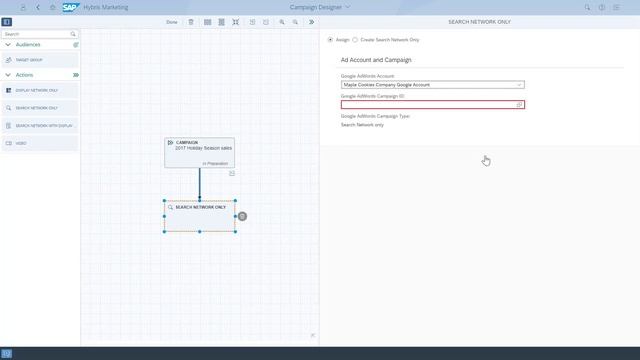Viewport: 640px width, 360px height.
Task: Open the user profile icon in header
Action: click(x=23, y=7)
